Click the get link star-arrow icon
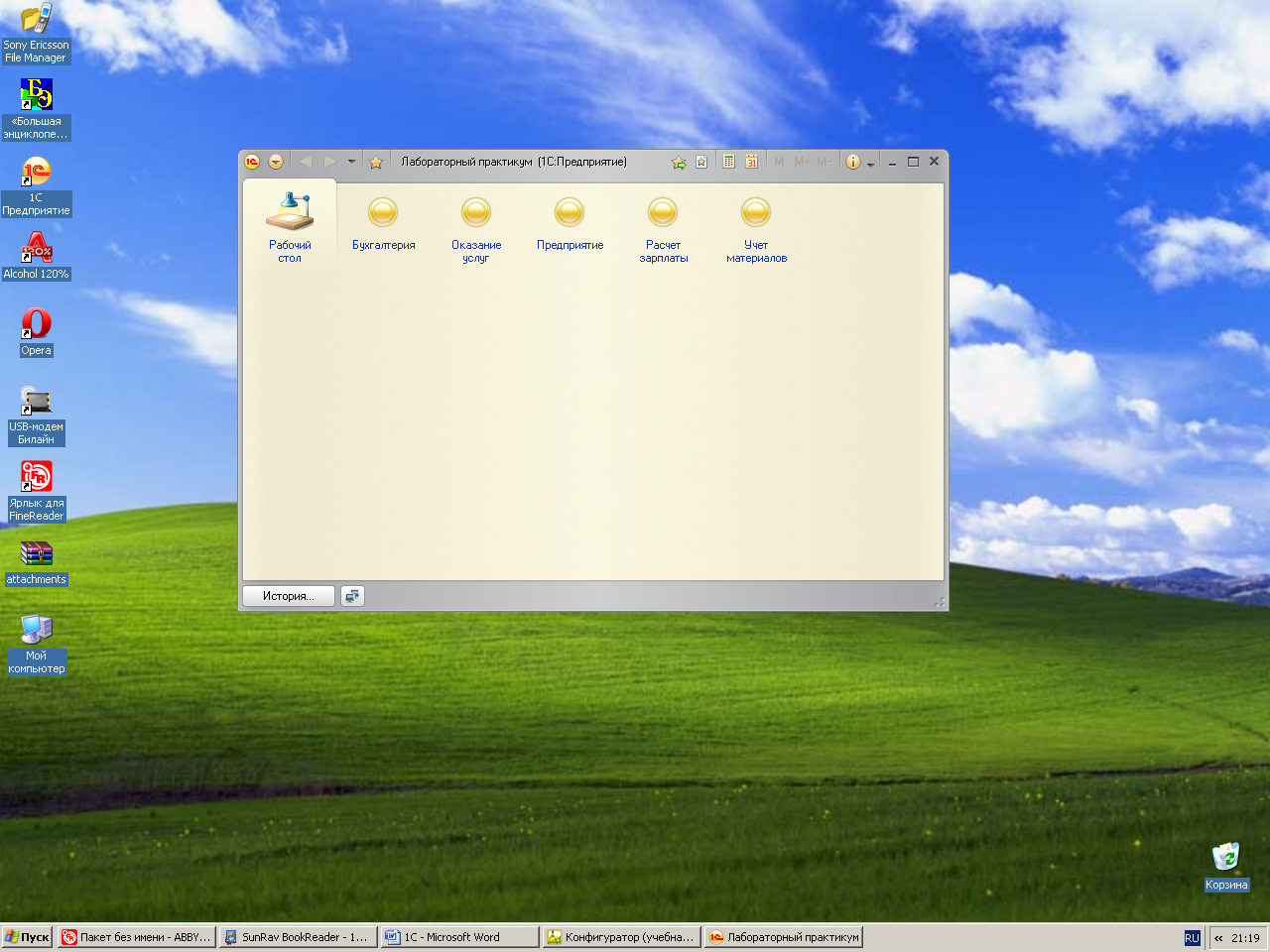The width and height of the screenshot is (1270, 952). pyautogui.click(x=680, y=162)
